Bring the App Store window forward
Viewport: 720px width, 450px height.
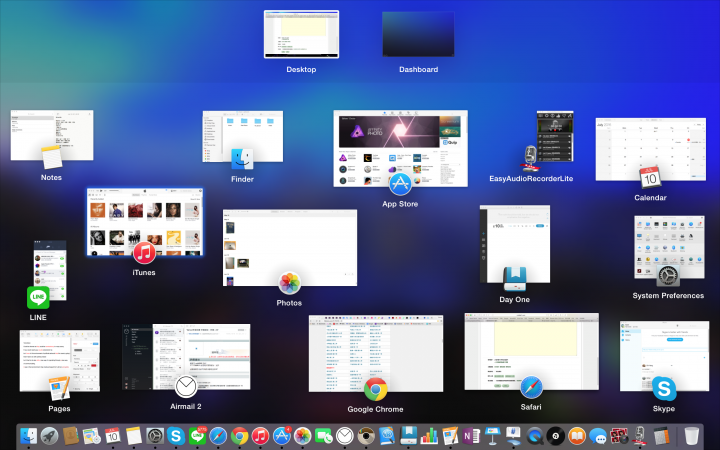[x=400, y=148]
